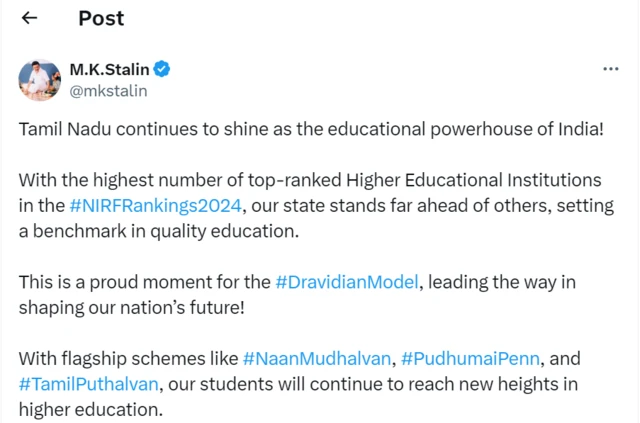Image resolution: width=640 pixels, height=423 pixels.
Task: Click the "This is a proud moment" text
Action: 145,282
